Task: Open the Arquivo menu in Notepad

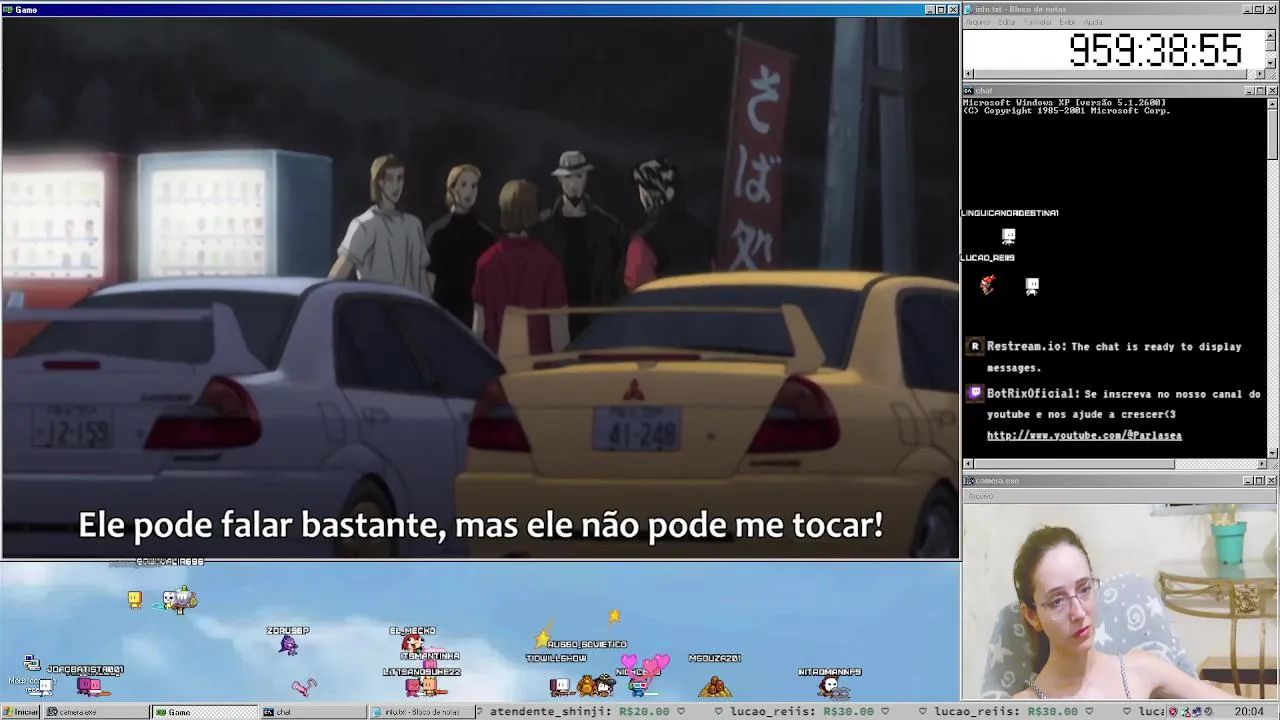Action: pos(977,22)
